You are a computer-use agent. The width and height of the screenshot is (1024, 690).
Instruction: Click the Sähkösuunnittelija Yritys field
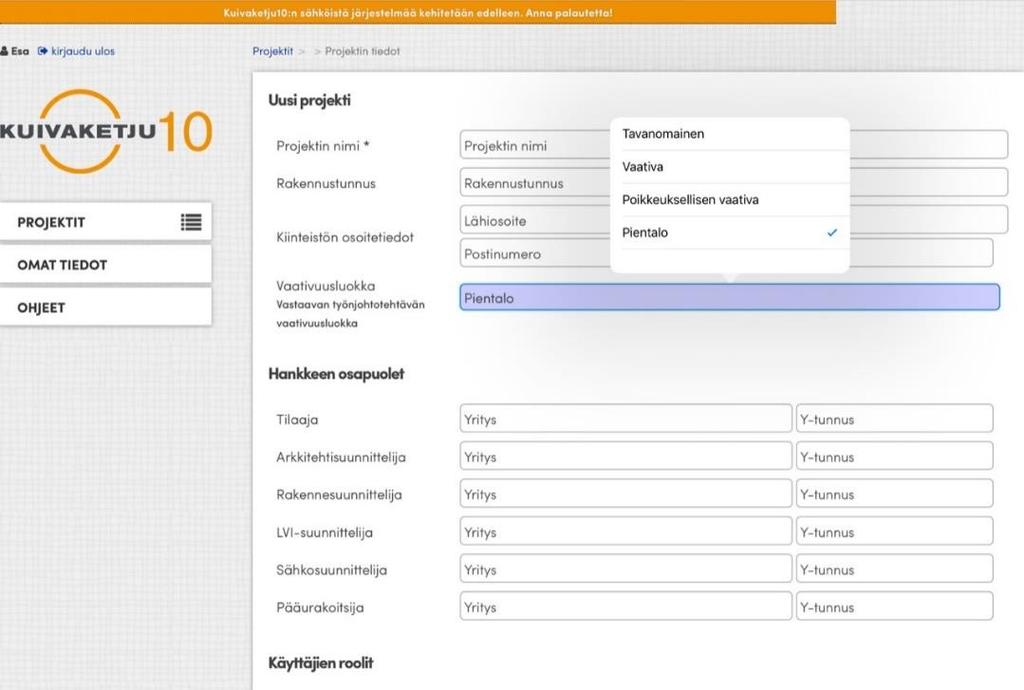point(626,569)
